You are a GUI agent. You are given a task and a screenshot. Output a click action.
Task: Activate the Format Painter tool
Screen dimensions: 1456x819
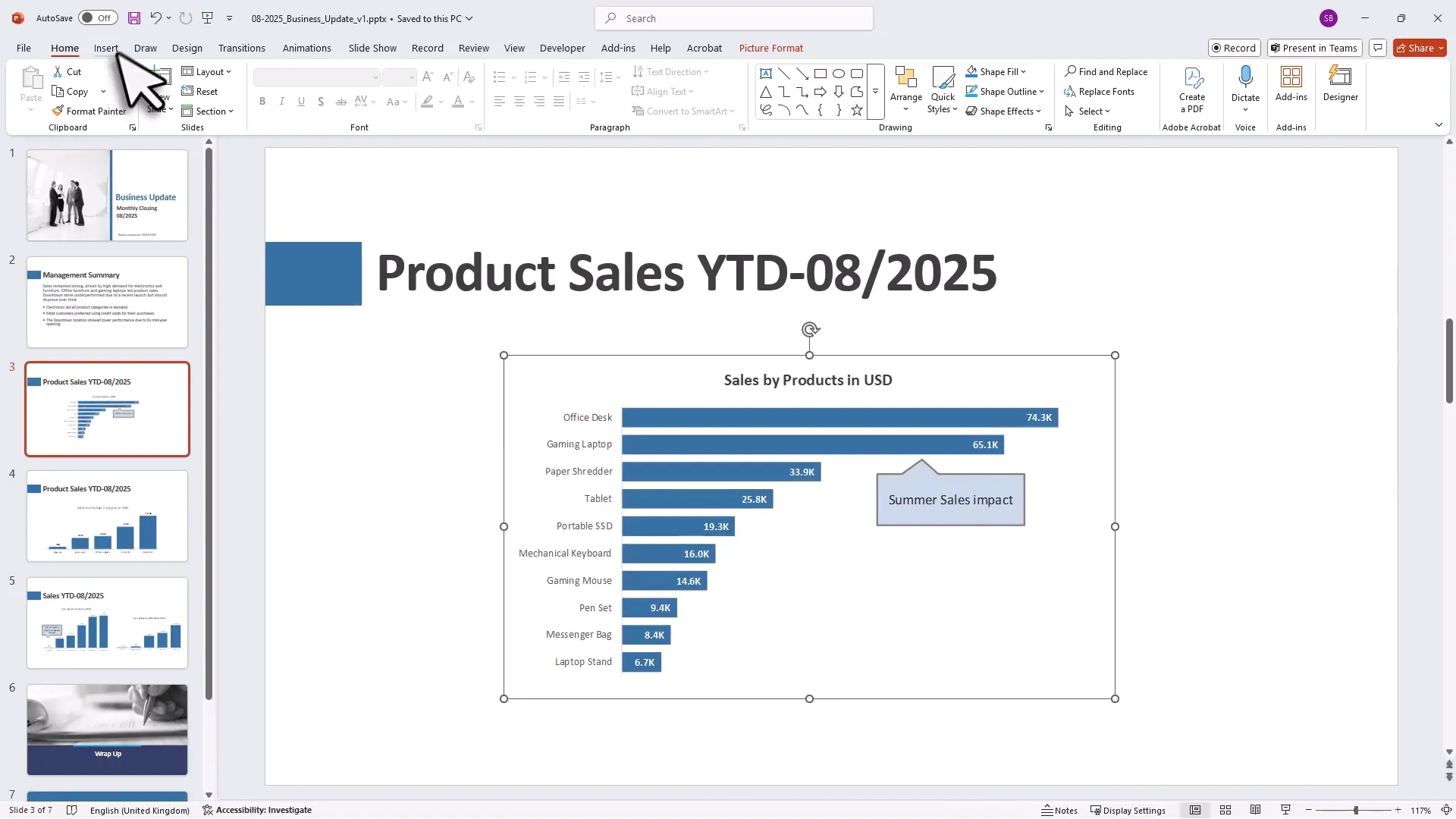pos(89,110)
